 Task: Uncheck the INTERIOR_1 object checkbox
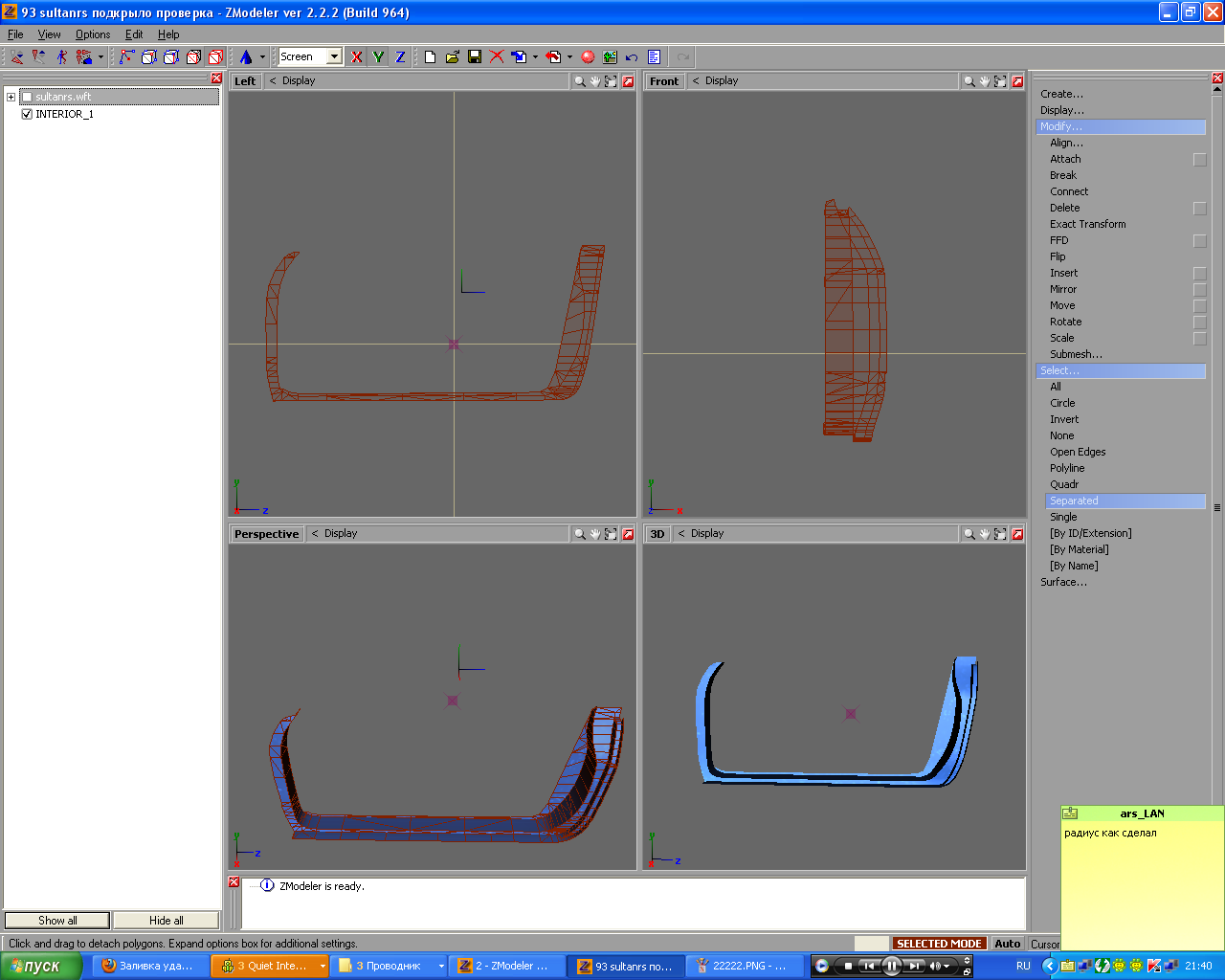(x=27, y=114)
